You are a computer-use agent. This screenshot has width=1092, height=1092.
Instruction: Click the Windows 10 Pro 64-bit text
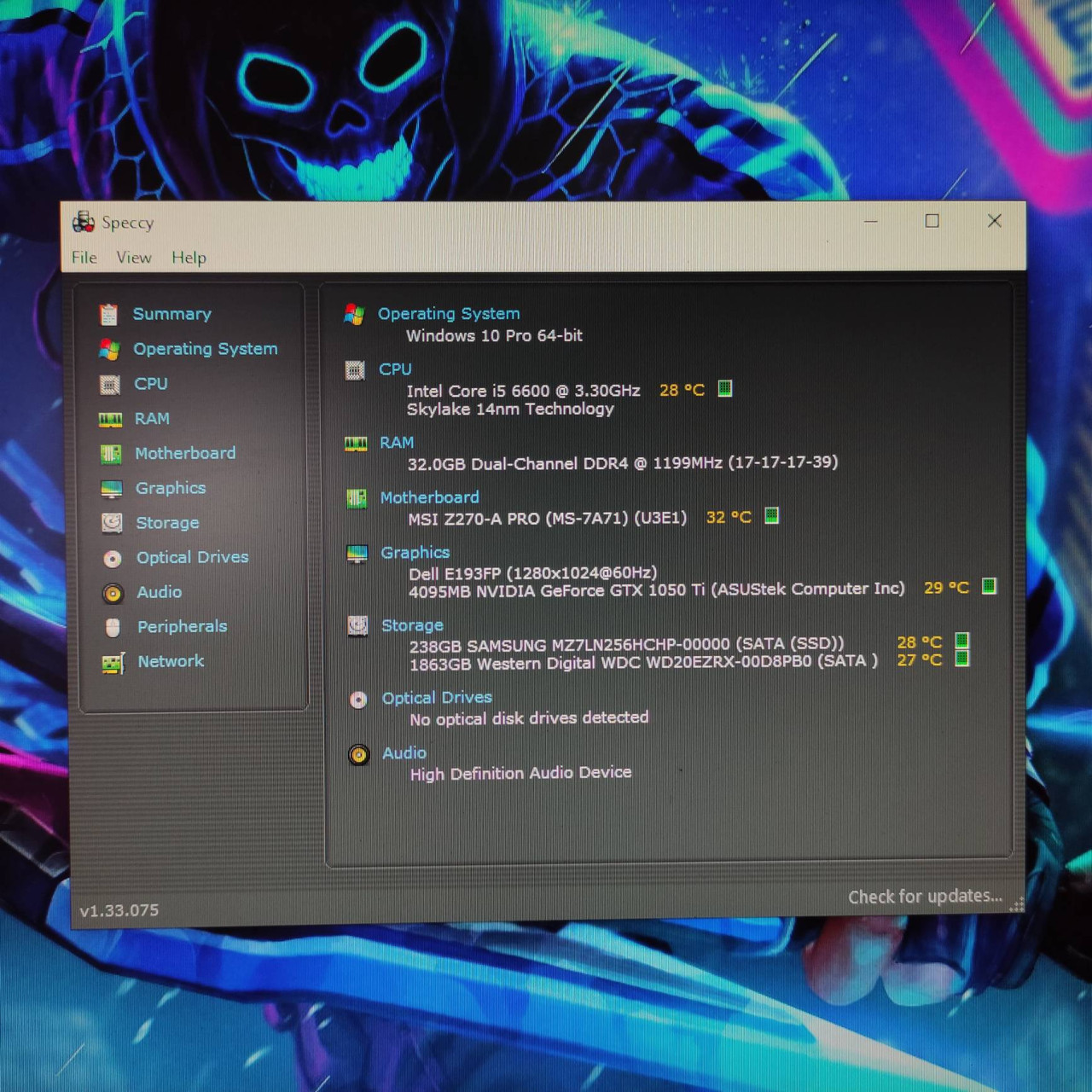tap(494, 336)
